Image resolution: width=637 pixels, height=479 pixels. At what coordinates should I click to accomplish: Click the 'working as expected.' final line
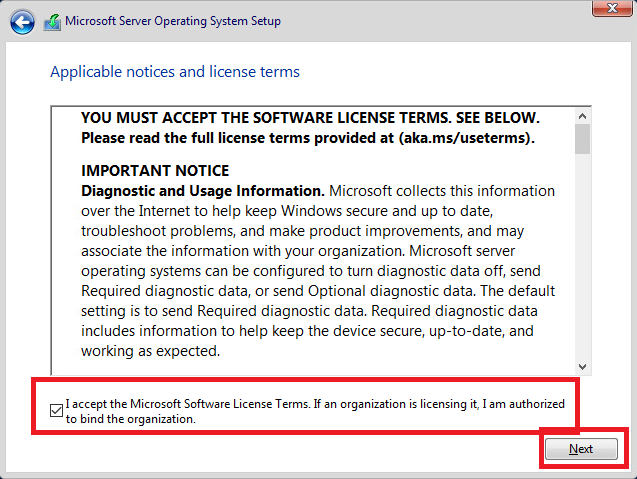tap(150, 351)
